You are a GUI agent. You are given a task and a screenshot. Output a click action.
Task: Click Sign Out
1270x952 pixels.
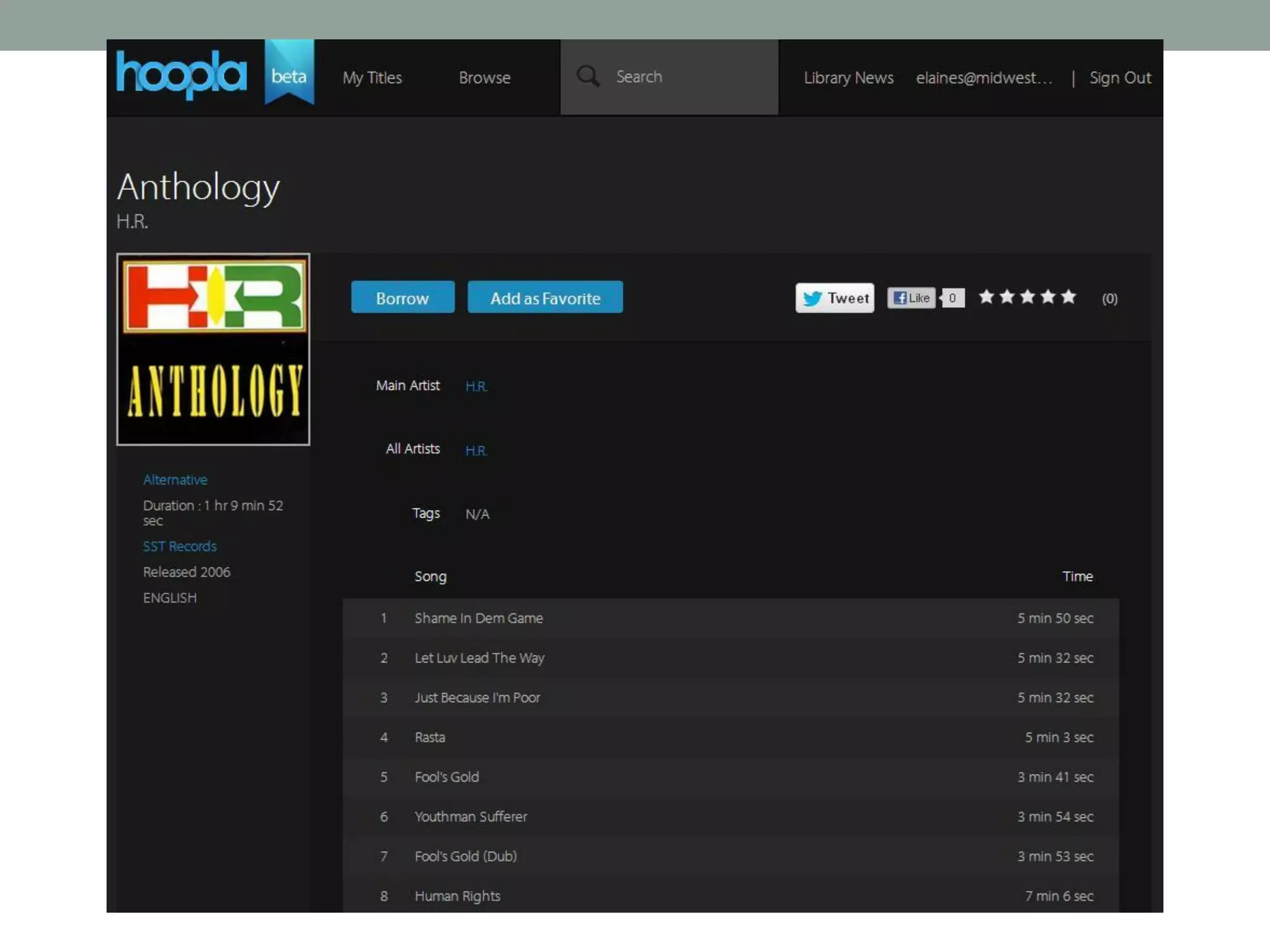coord(1119,78)
